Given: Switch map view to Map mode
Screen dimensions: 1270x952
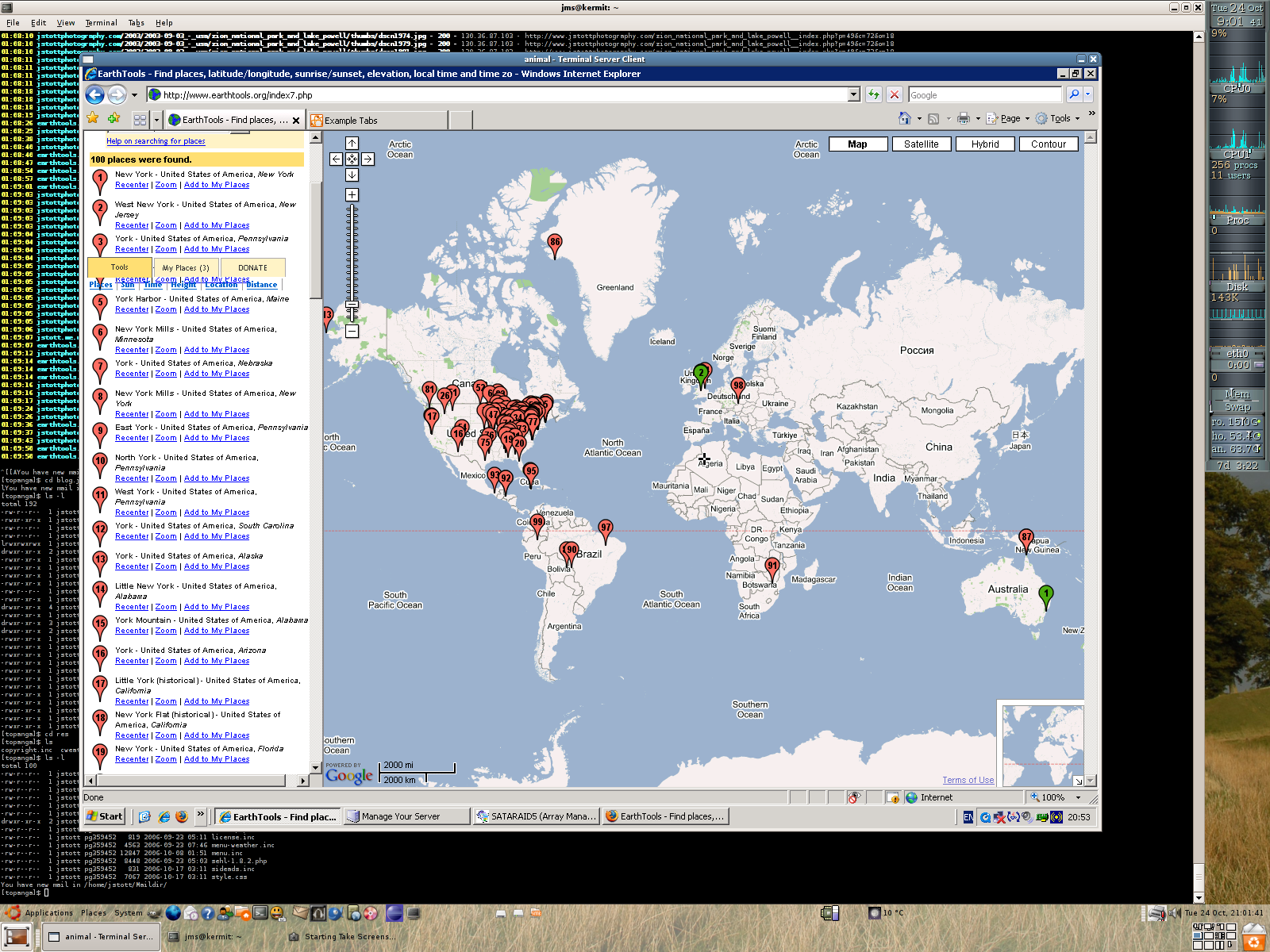Looking at the screenshot, I should (x=857, y=144).
